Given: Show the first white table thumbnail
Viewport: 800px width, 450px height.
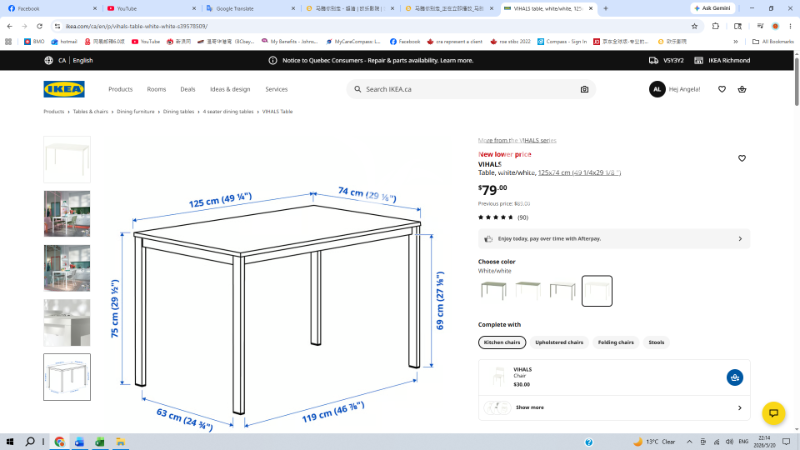Looking at the screenshot, I should 67,159.
